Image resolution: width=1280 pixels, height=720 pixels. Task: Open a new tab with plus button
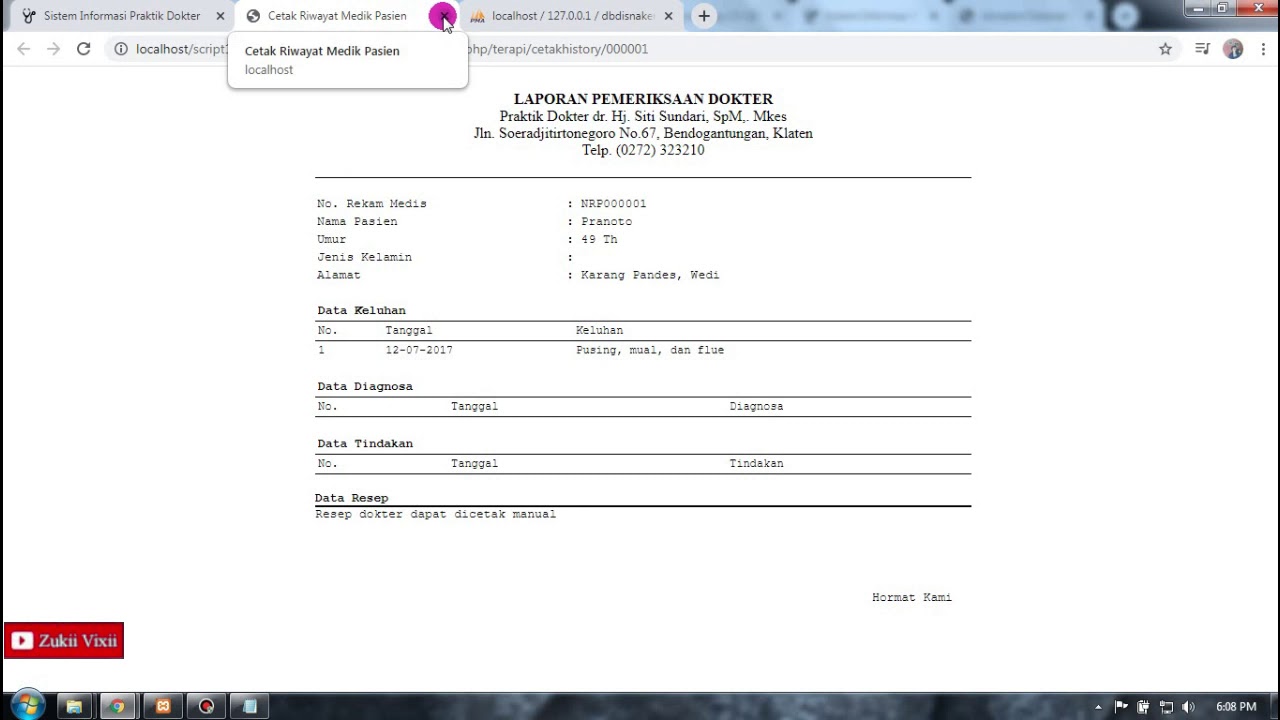click(704, 16)
